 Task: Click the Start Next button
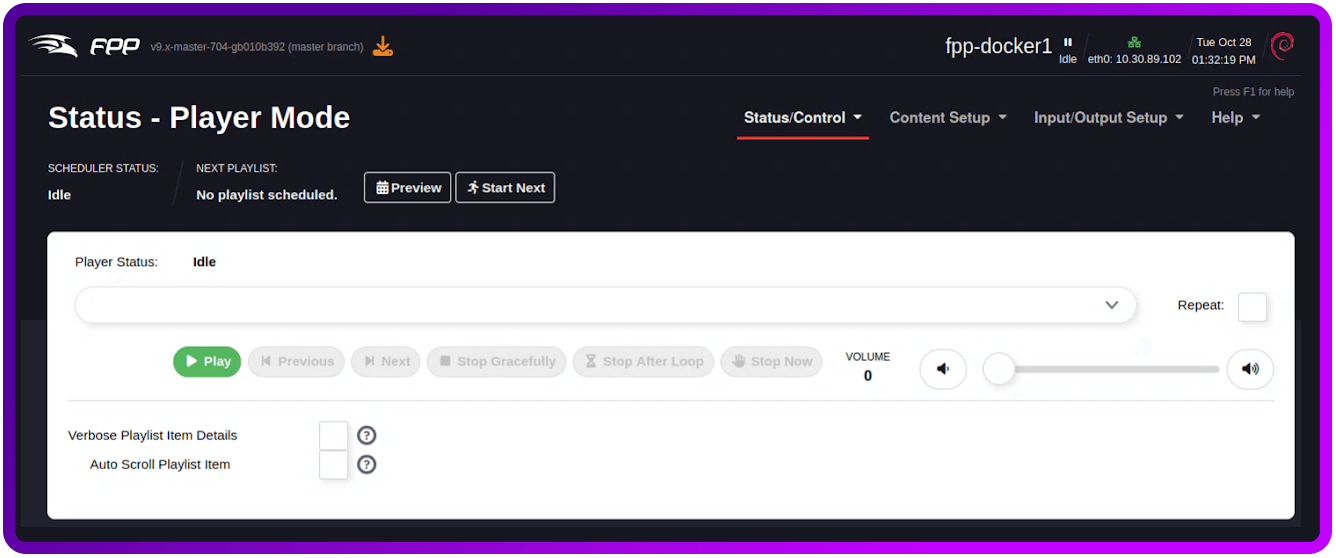tap(505, 188)
